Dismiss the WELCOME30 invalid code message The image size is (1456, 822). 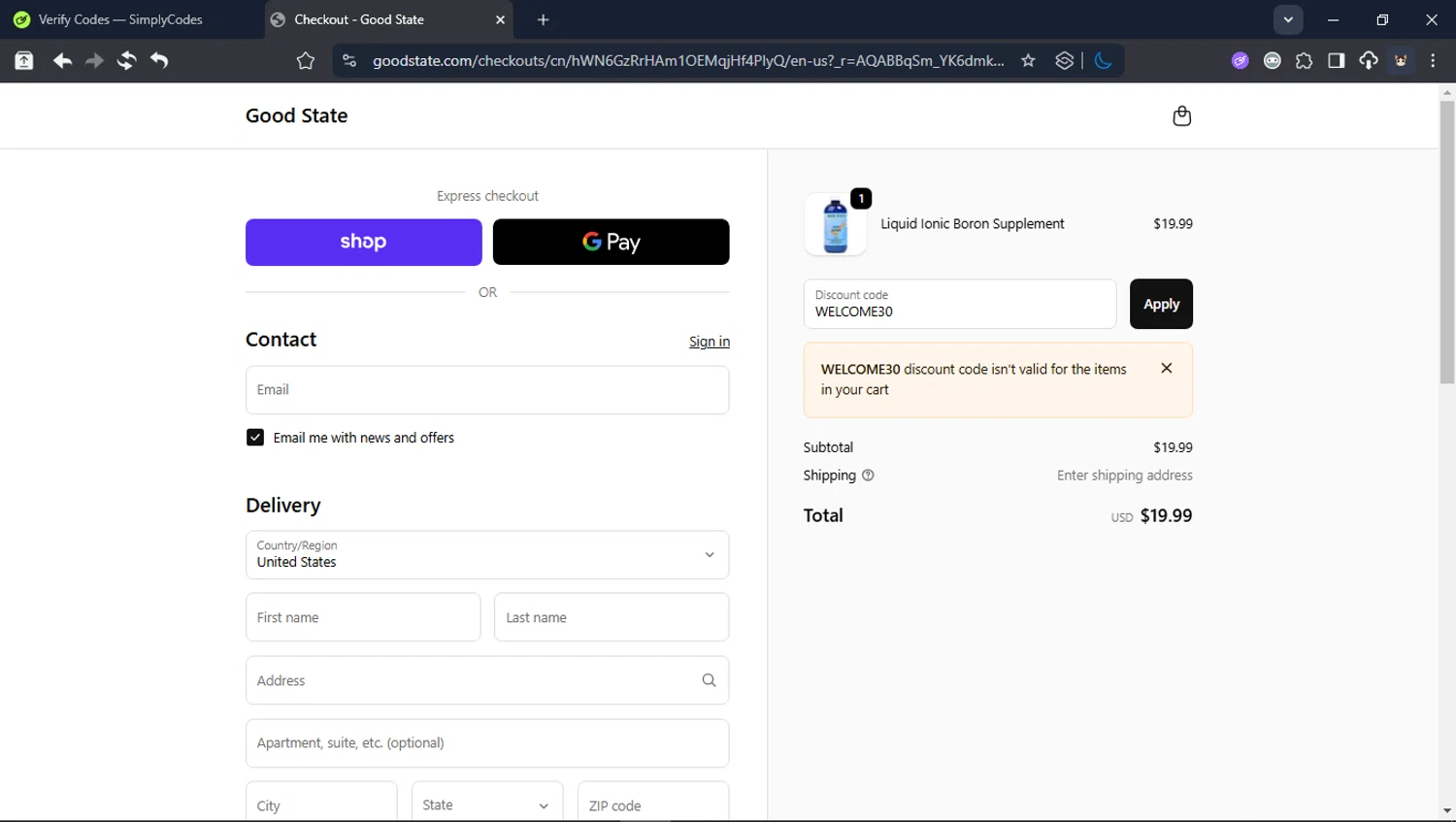pos(1167,368)
